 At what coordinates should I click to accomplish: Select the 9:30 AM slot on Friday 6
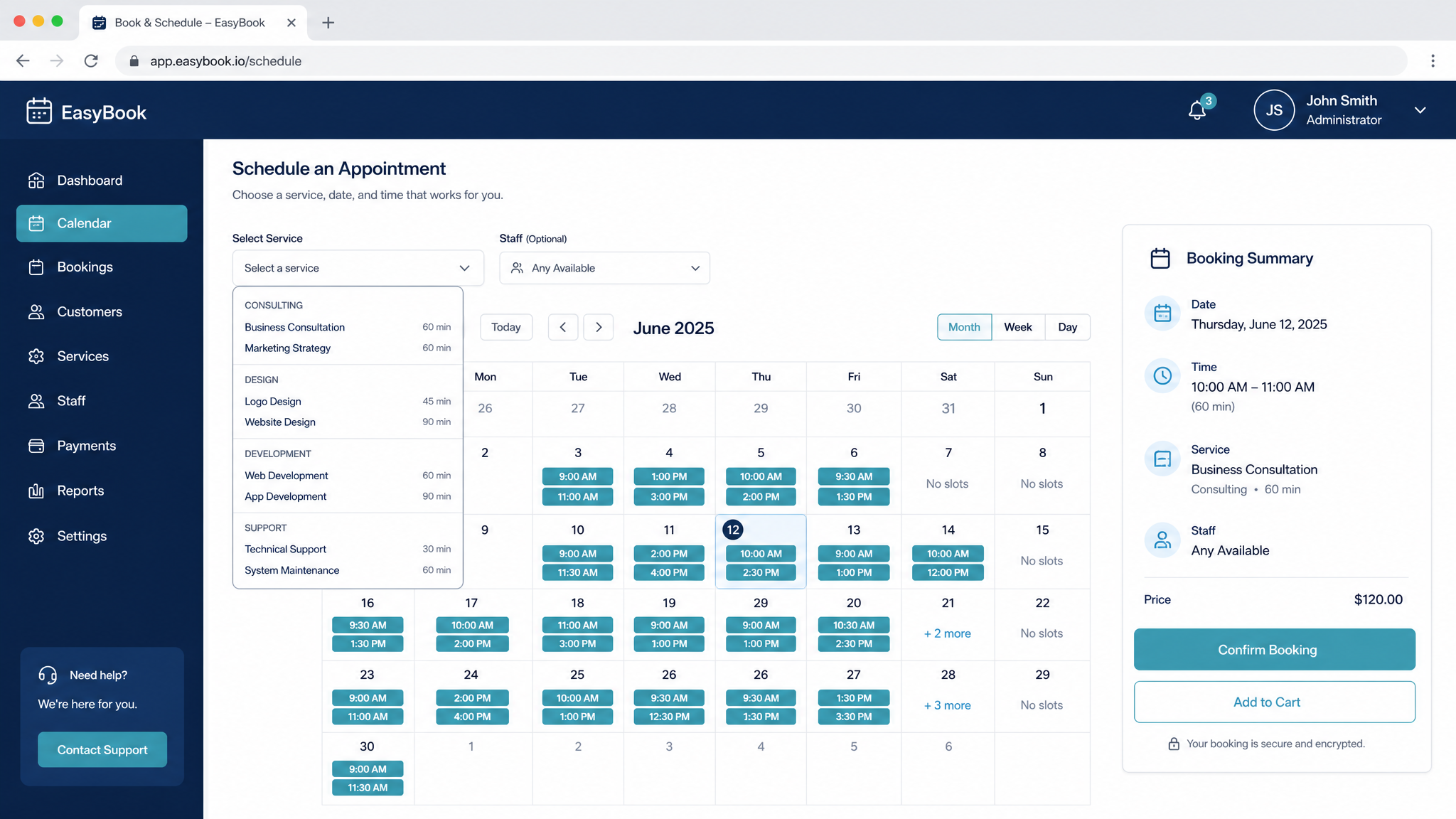tap(854, 476)
